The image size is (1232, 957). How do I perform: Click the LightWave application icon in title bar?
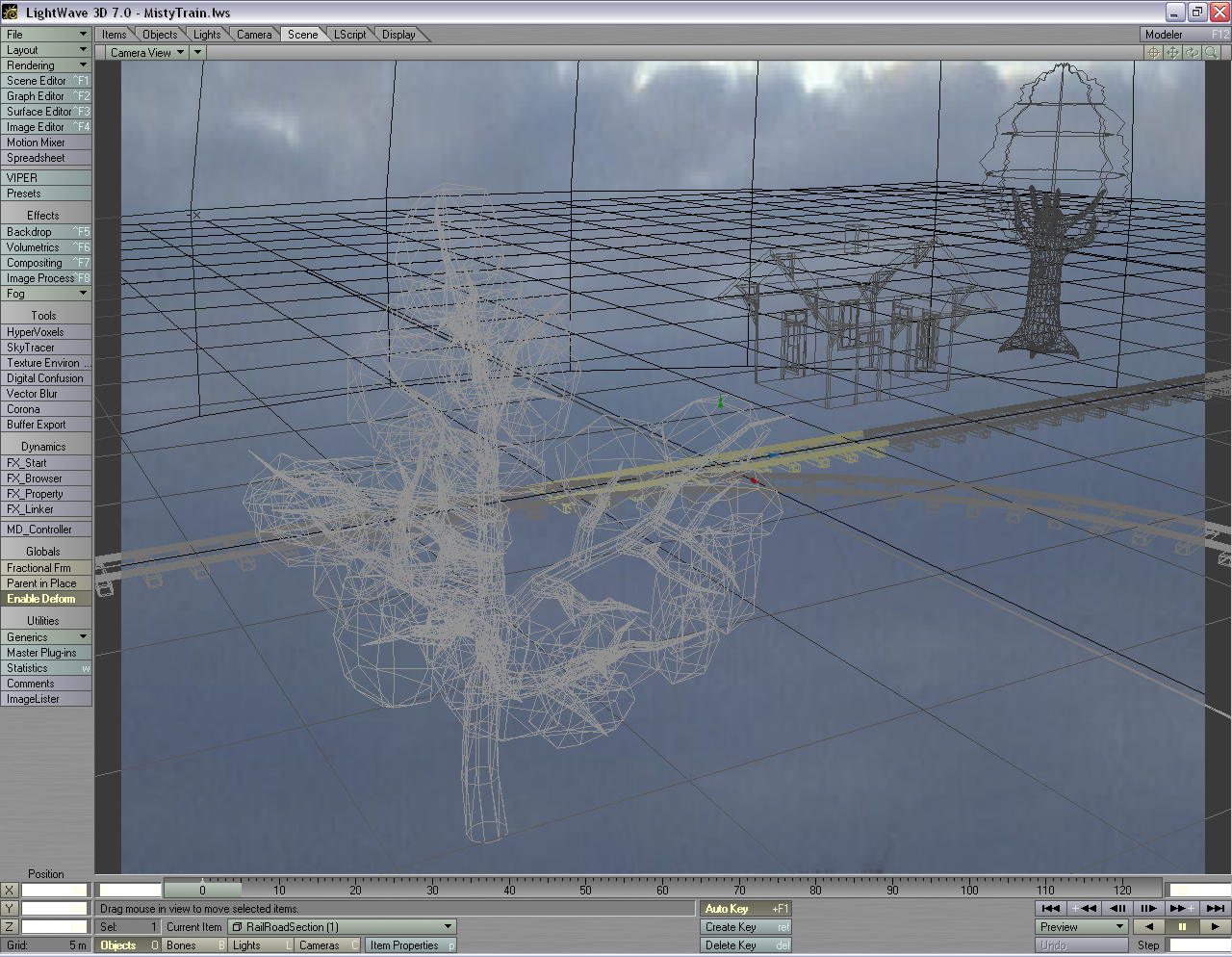tap(11, 13)
